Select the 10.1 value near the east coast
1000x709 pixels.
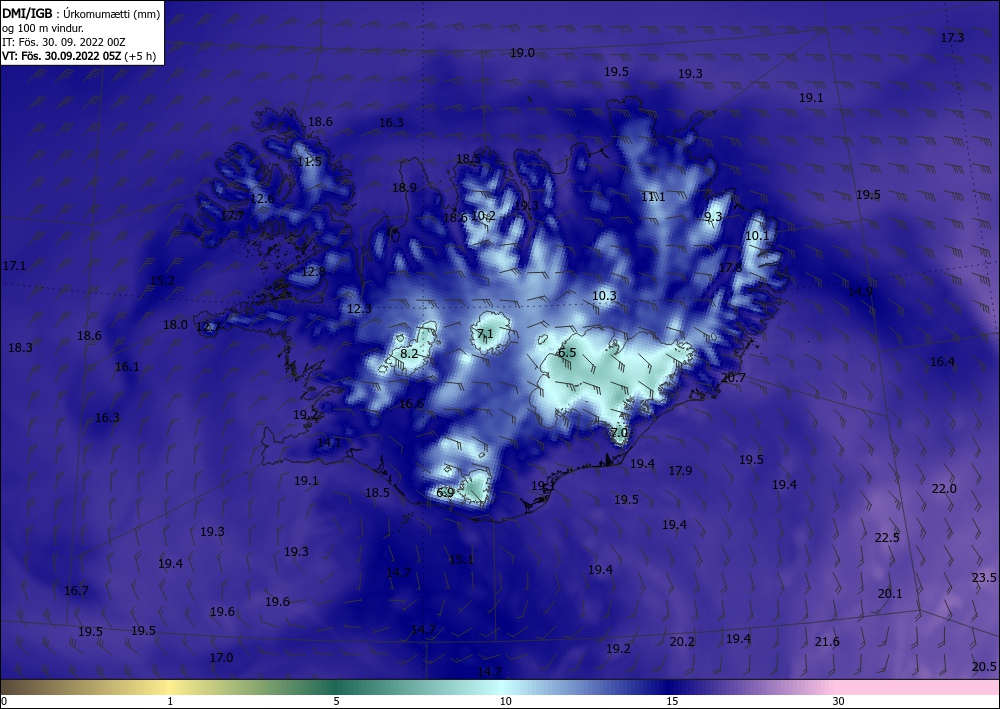tap(757, 236)
